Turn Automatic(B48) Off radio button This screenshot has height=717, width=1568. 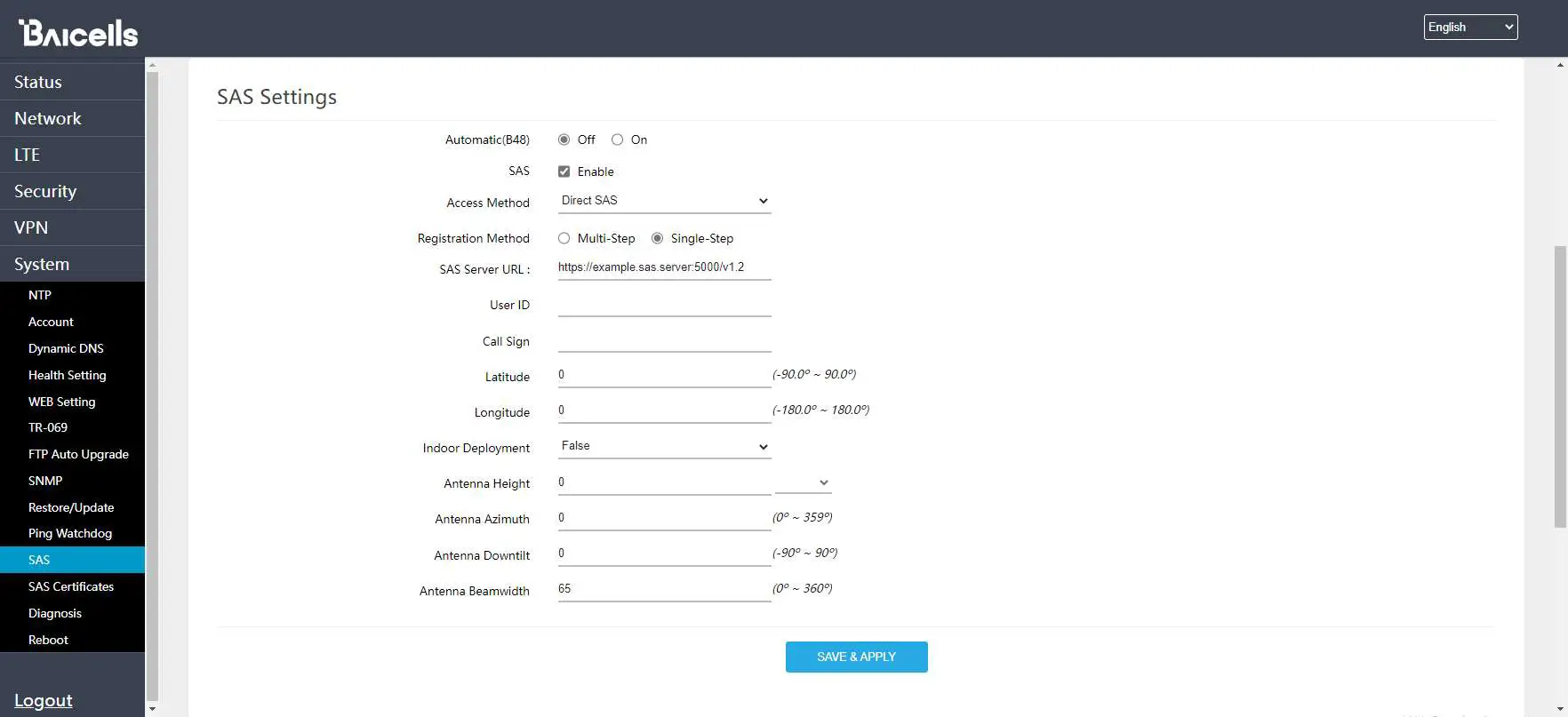click(564, 139)
